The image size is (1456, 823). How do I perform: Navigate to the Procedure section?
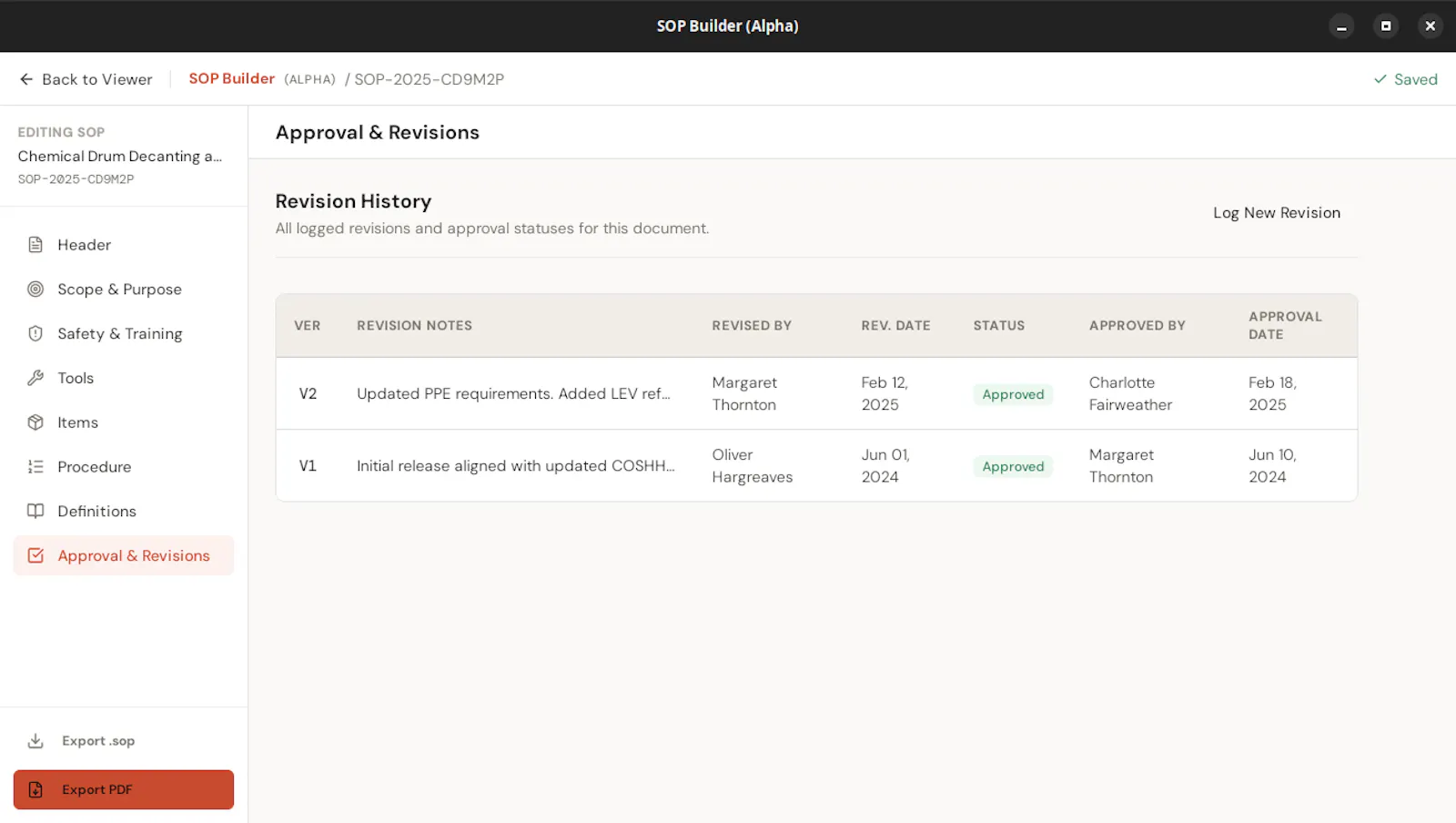coord(124,467)
